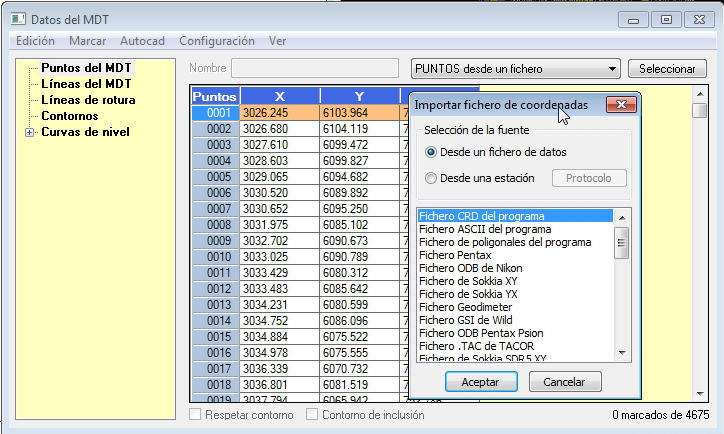724x434 pixels.
Task: Select point row 0005
Action: tap(216, 177)
